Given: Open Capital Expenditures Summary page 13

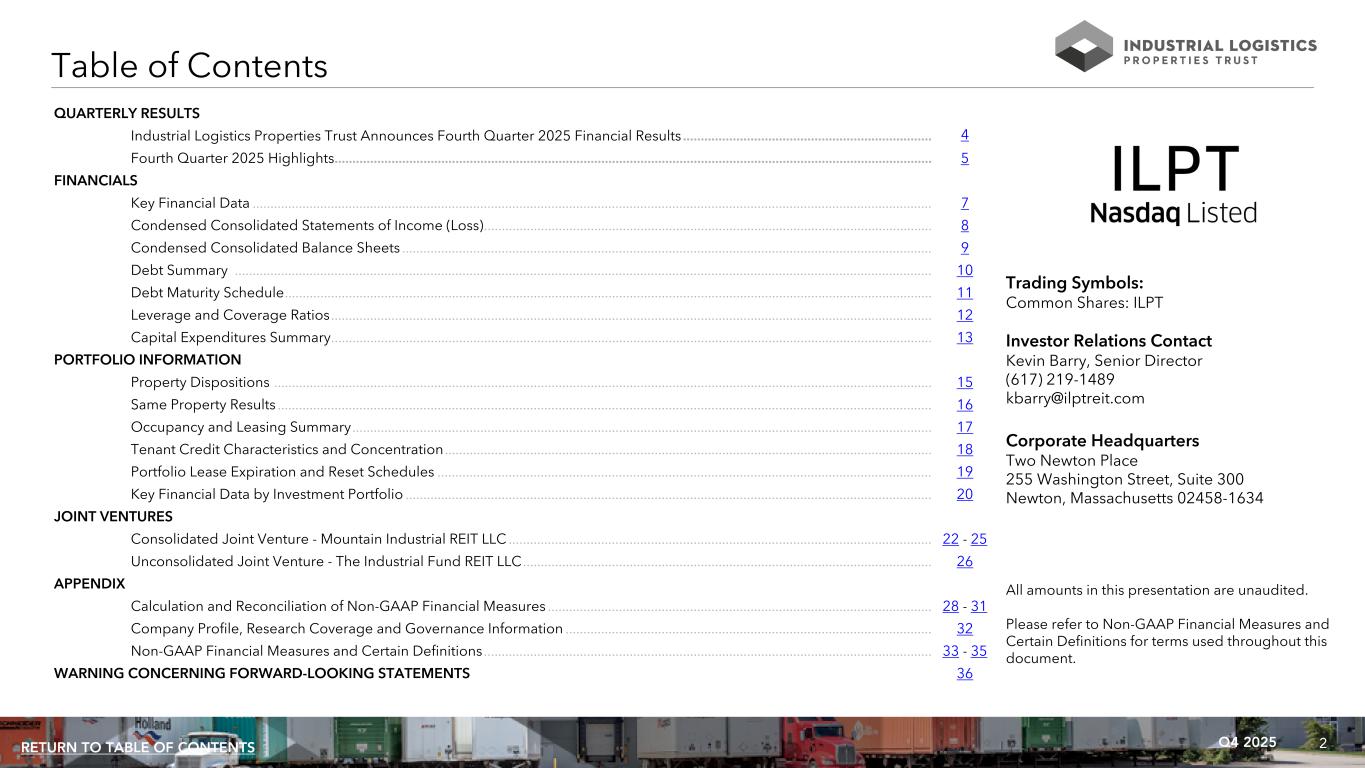Looking at the screenshot, I should [x=964, y=338].
